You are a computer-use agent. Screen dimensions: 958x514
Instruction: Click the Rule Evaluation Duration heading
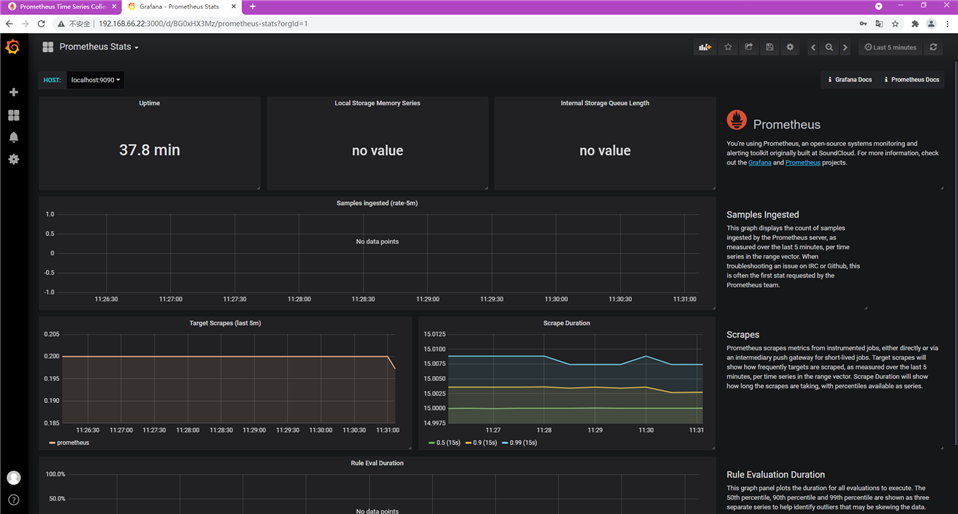tap(775, 475)
